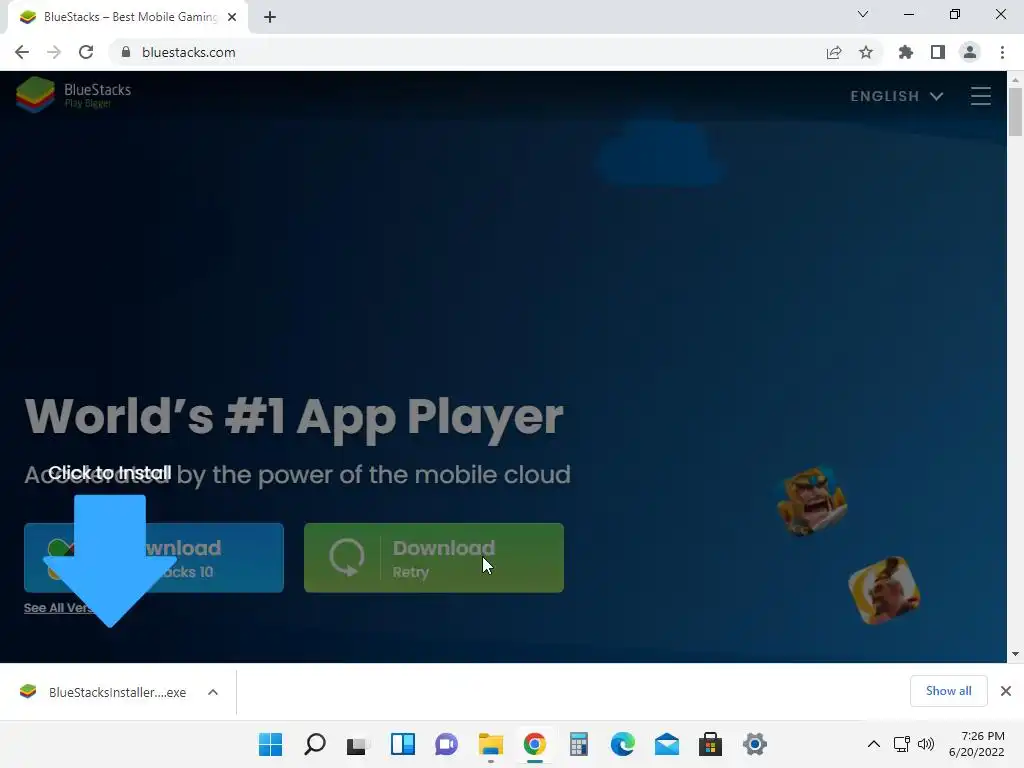Click page scrollbar down arrow
Image resolution: width=1024 pixels, height=768 pixels.
coord(1015,654)
